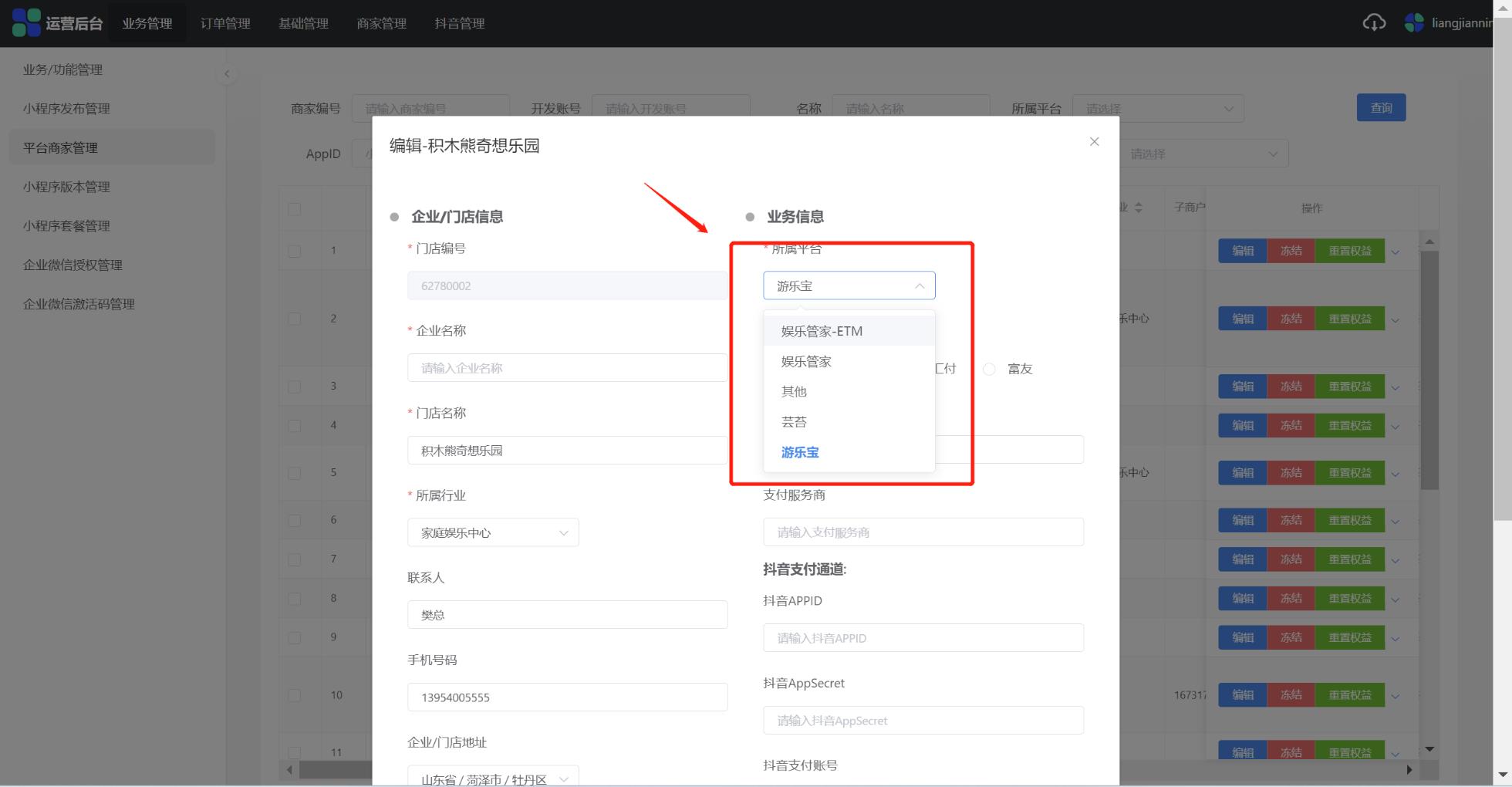Open 商家管理 top navigation tab

tap(381, 23)
